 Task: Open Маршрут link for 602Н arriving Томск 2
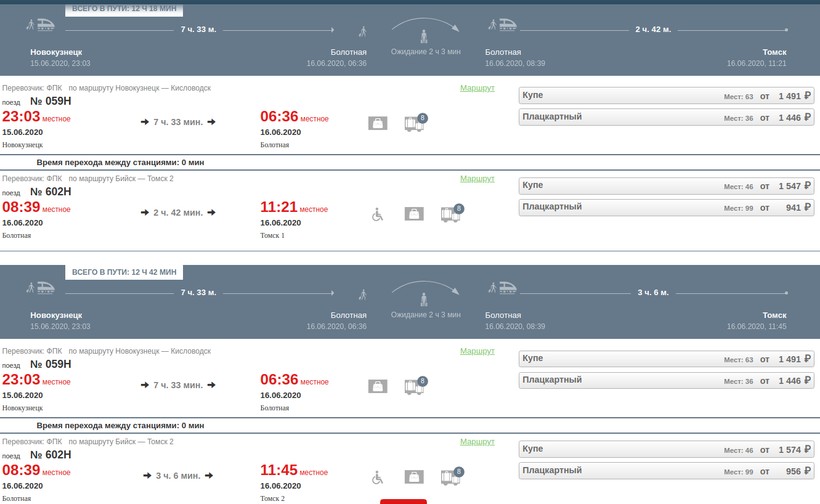477,441
